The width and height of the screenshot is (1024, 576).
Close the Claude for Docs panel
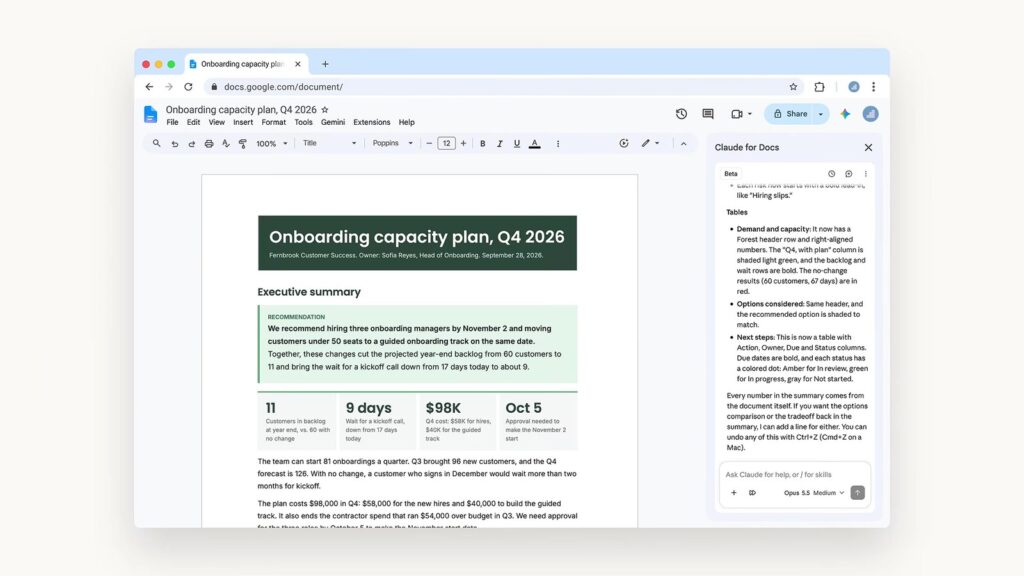click(x=868, y=148)
